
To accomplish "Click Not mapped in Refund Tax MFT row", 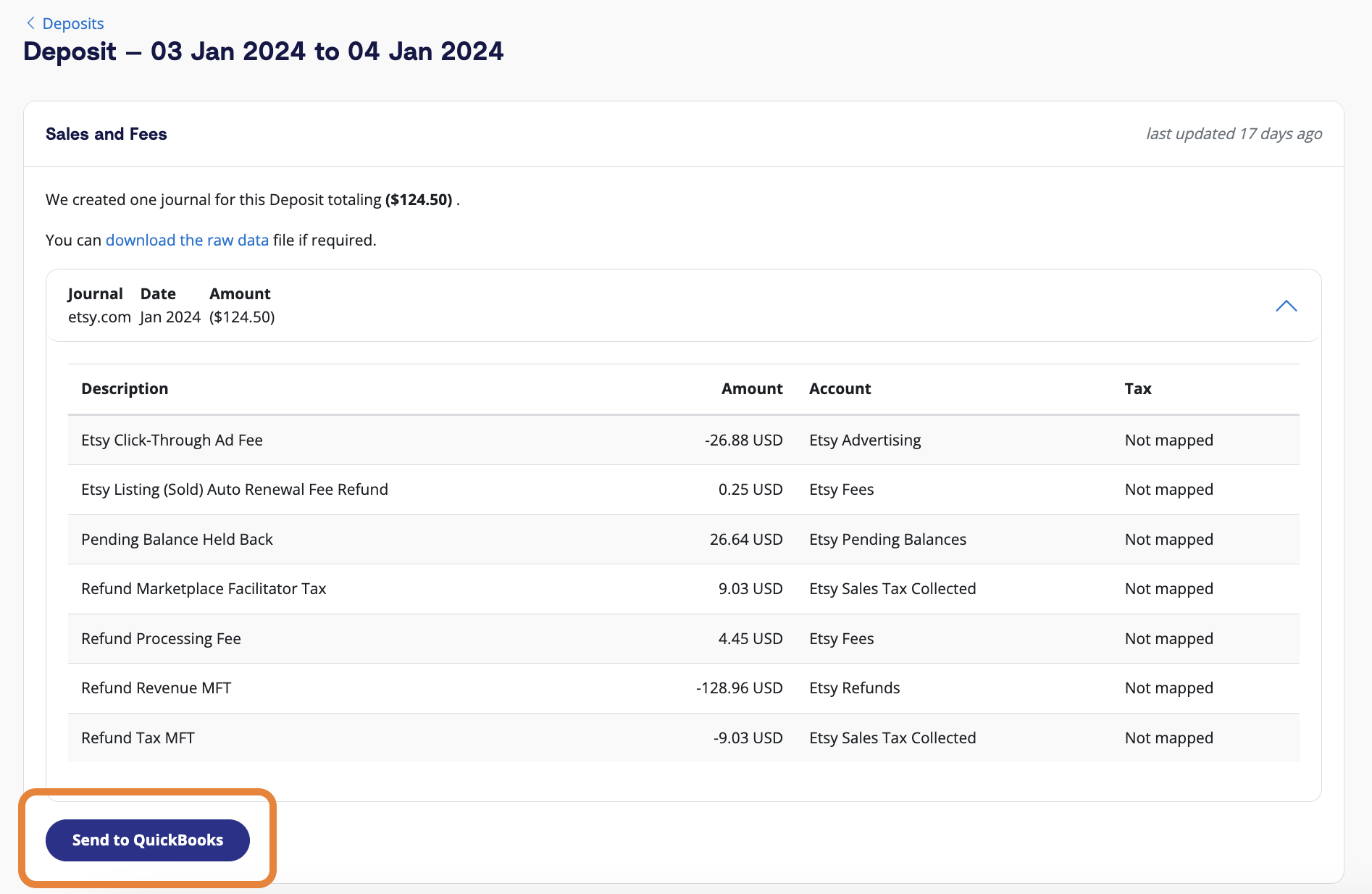I will coord(1168,738).
